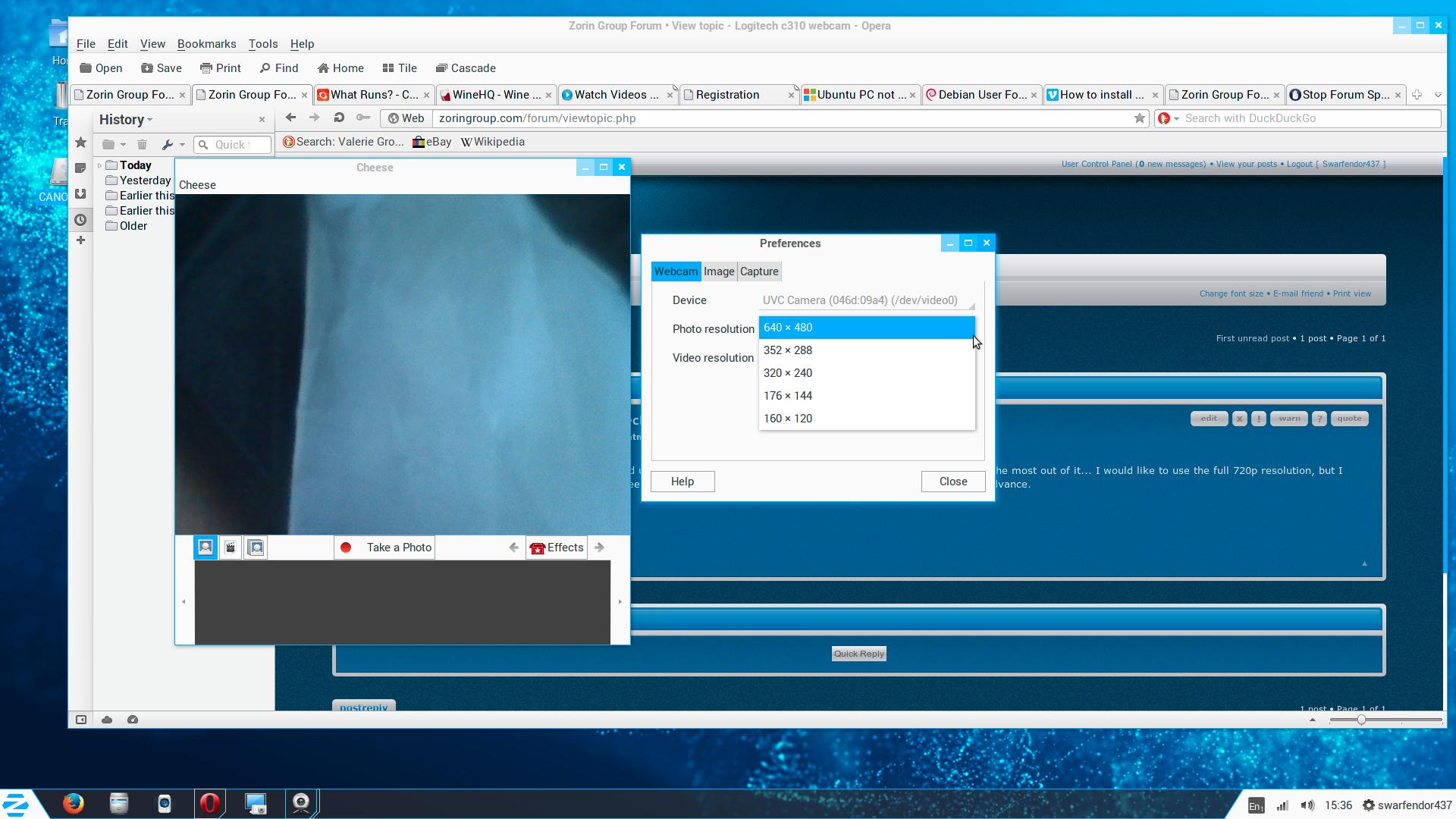Open the search engine selector dropdown
1456x819 pixels.
(x=1169, y=118)
